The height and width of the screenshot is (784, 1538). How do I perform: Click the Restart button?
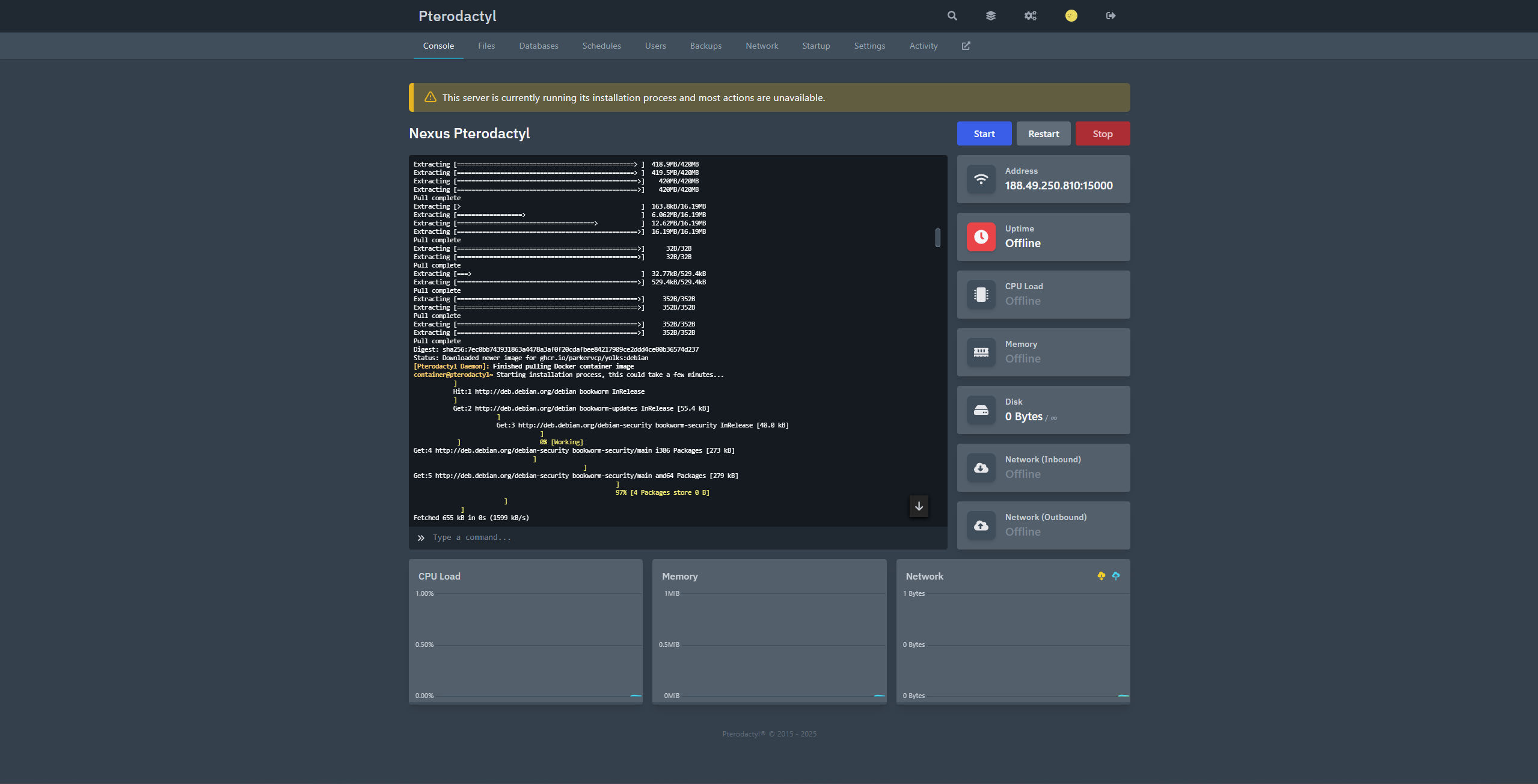(x=1043, y=133)
